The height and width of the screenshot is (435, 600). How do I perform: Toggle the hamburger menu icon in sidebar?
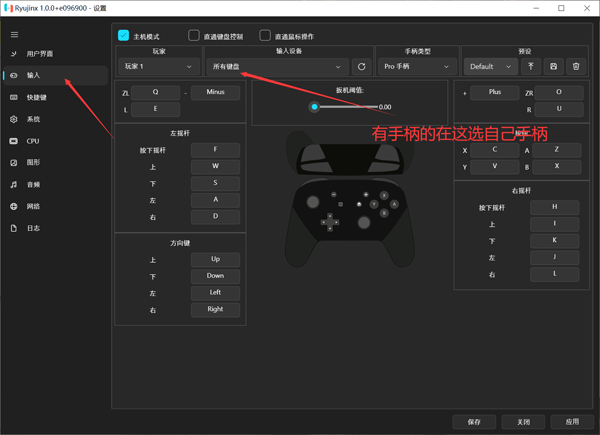click(x=14, y=35)
